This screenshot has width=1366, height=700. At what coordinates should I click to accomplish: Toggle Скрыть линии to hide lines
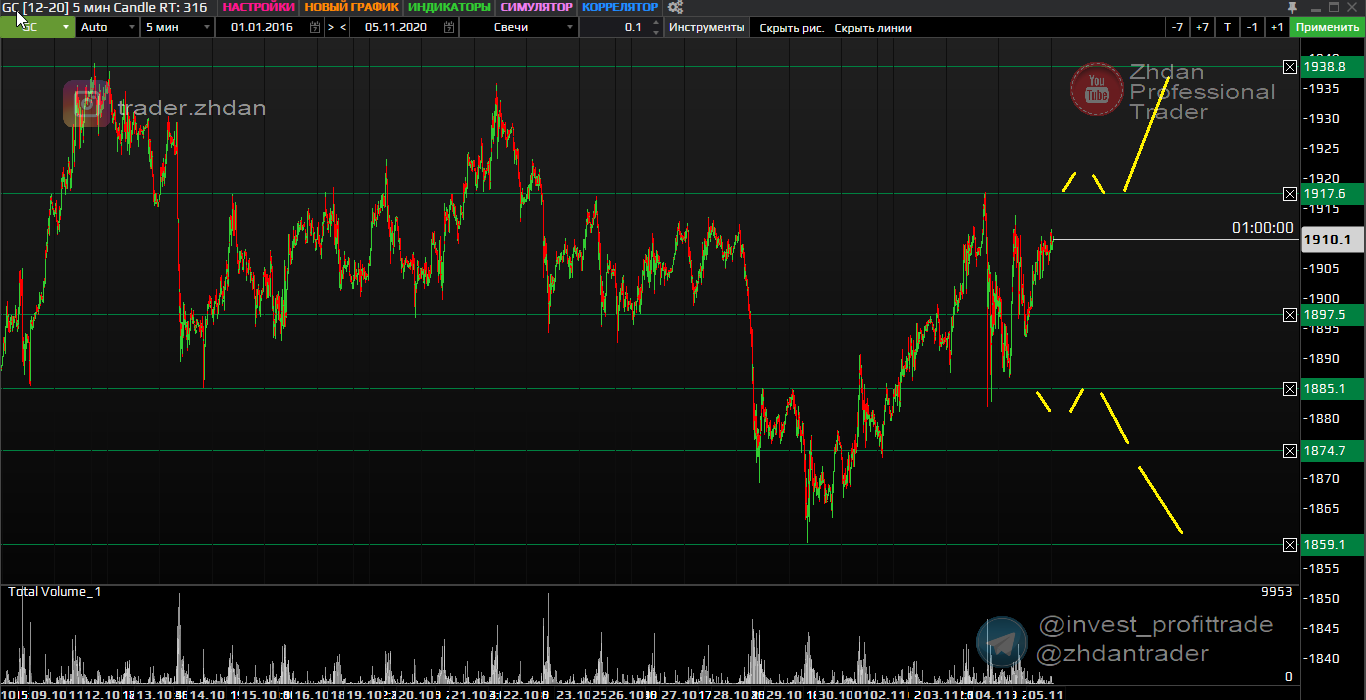coord(872,27)
